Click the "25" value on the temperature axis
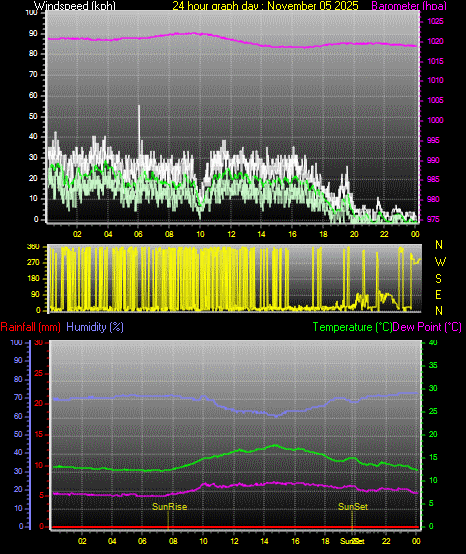 coord(433,412)
